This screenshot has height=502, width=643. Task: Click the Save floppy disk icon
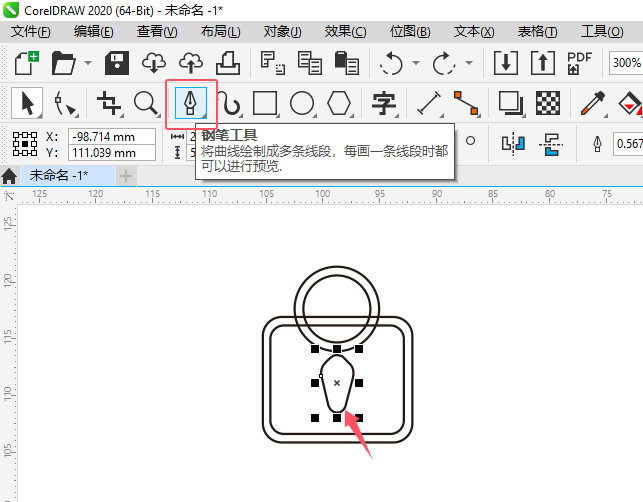[x=117, y=63]
